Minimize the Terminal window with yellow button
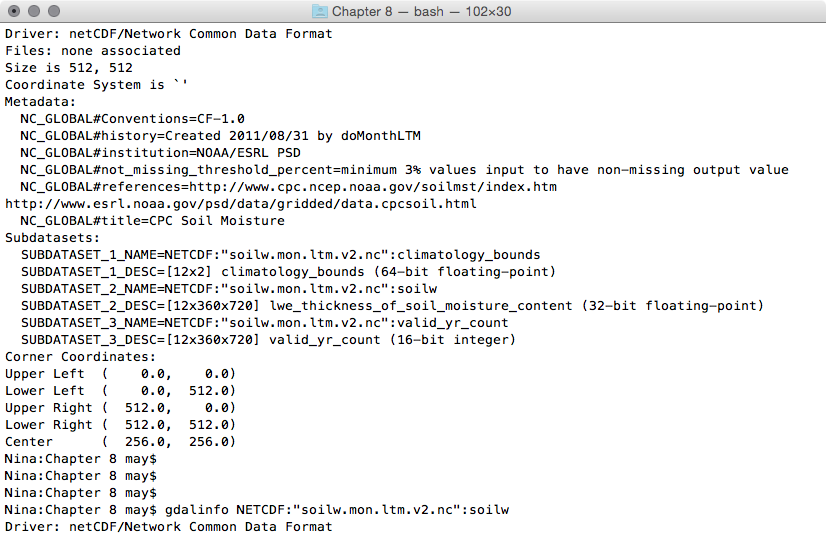The width and height of the screenshot is (826, 539). pos(34,11)
